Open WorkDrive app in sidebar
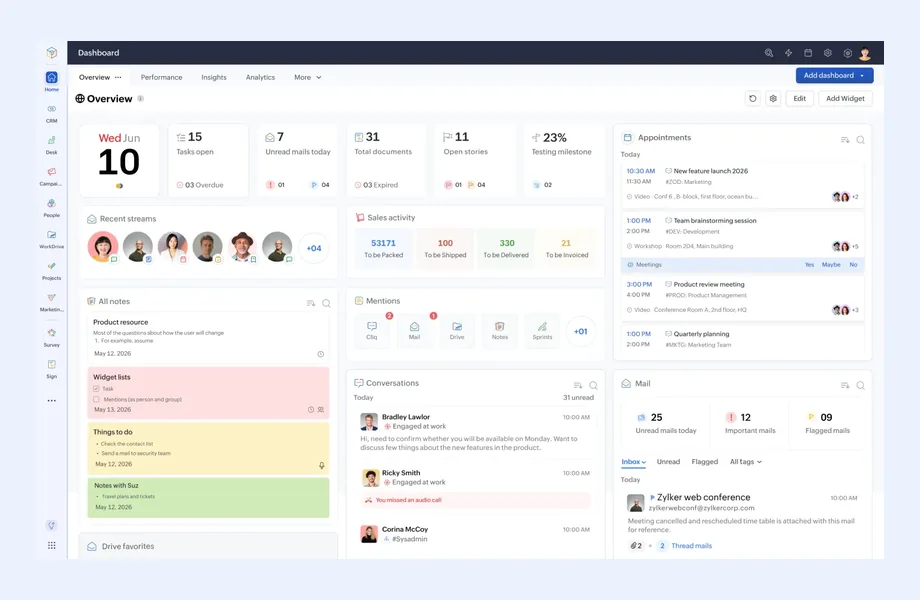 coord(52,235)
